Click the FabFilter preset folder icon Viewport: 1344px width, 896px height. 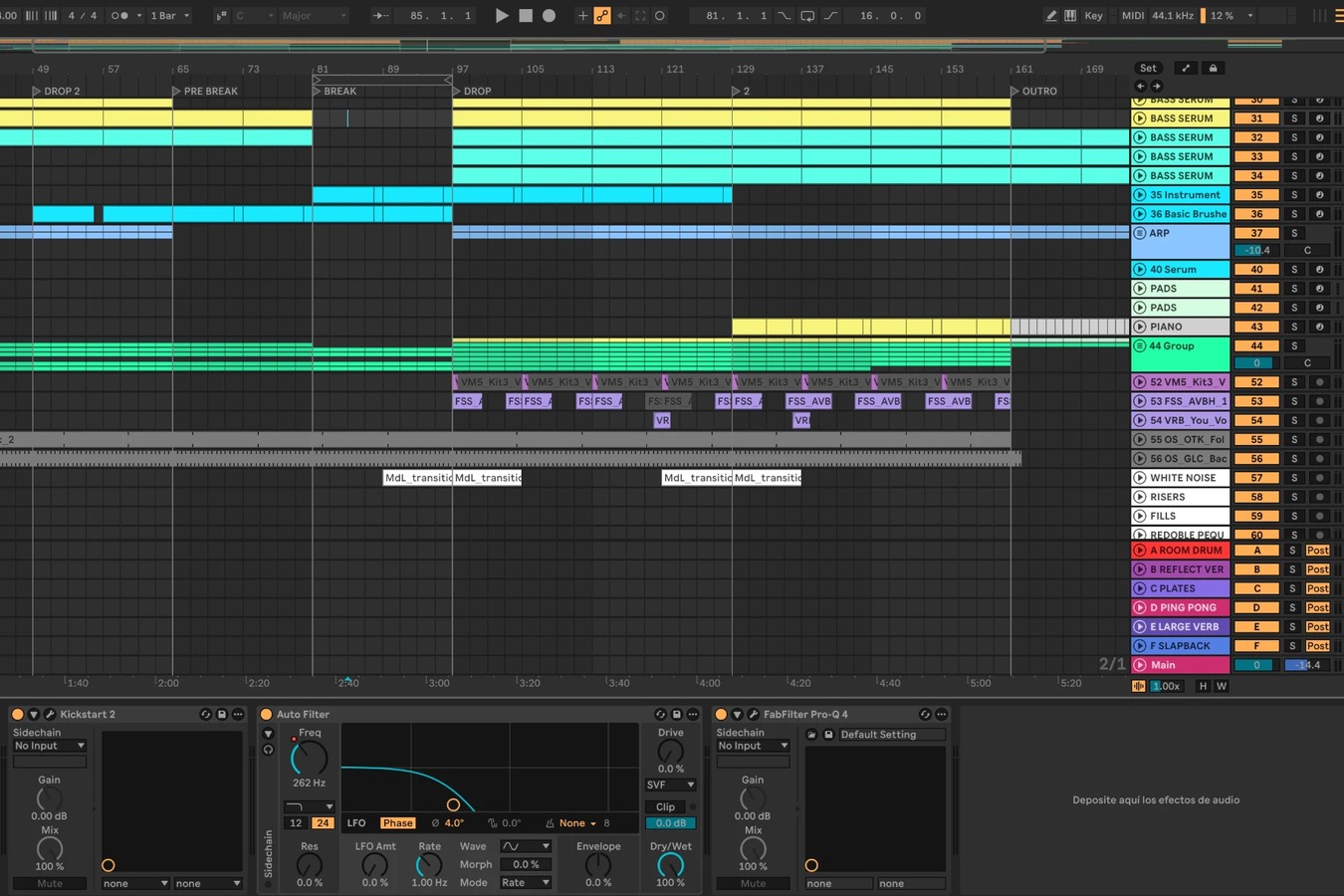pos(811,735)
